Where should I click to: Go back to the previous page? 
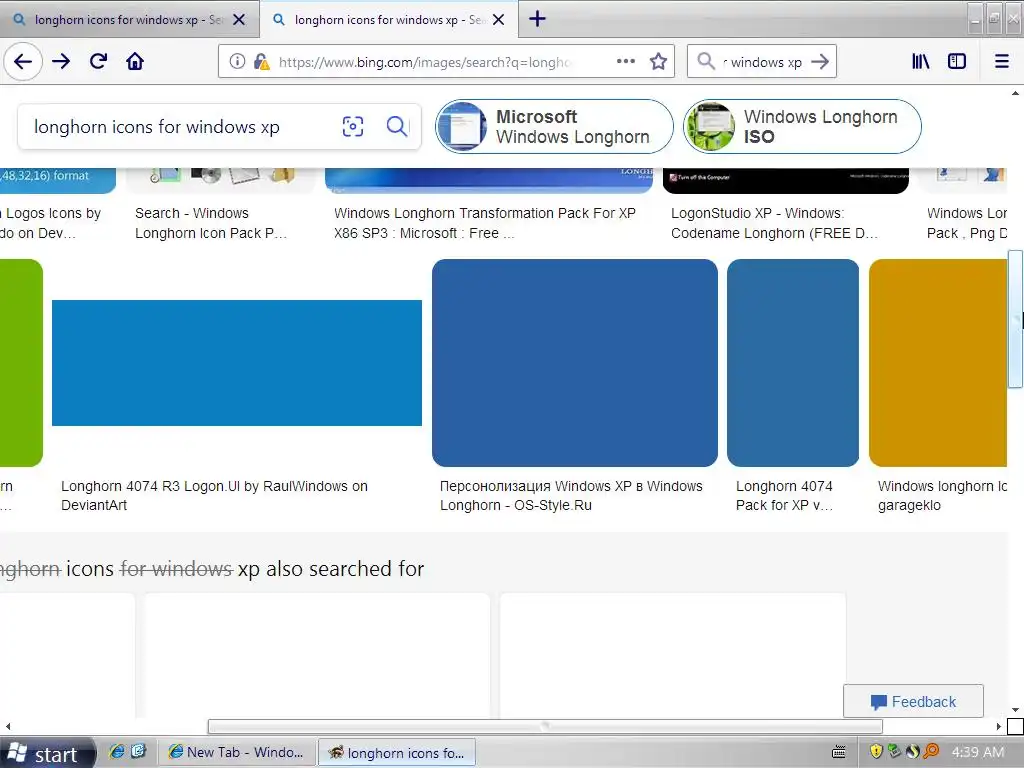coord(23,61)
